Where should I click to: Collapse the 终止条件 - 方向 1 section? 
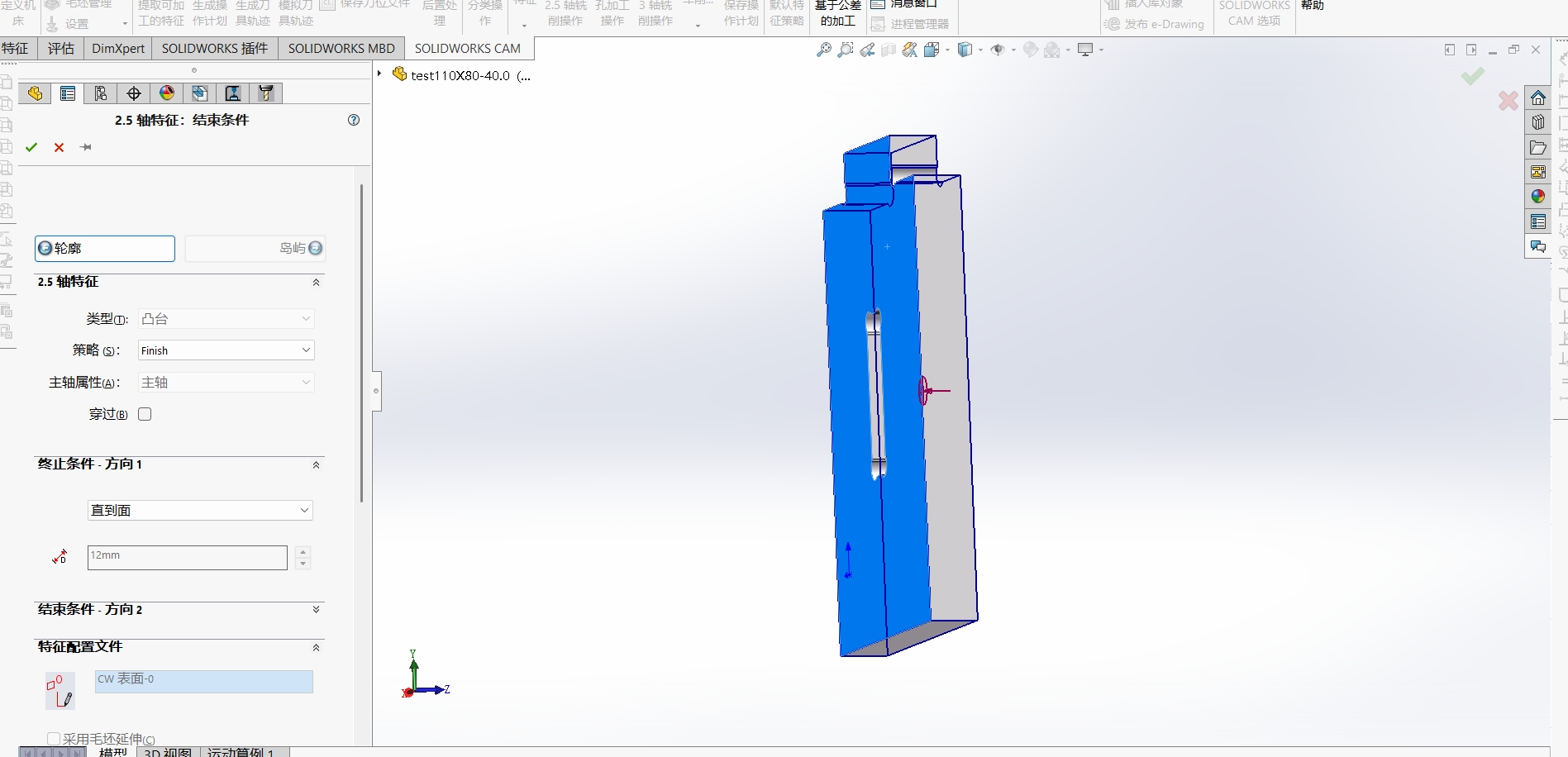point(316,465)
